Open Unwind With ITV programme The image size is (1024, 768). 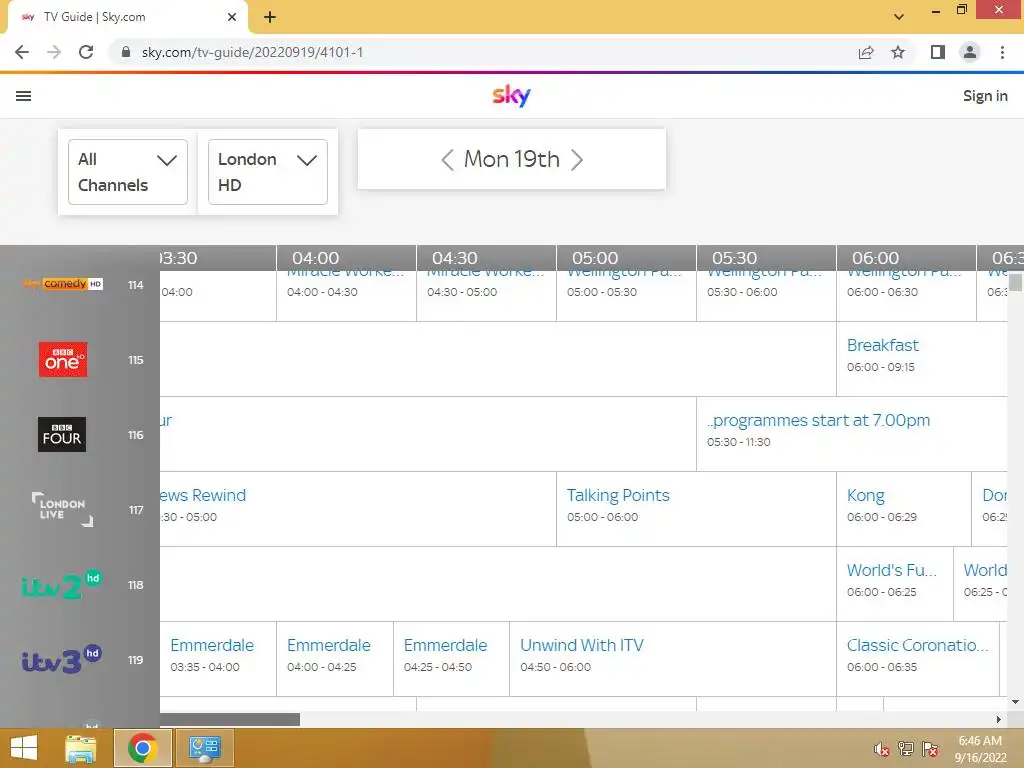[673, 659]
